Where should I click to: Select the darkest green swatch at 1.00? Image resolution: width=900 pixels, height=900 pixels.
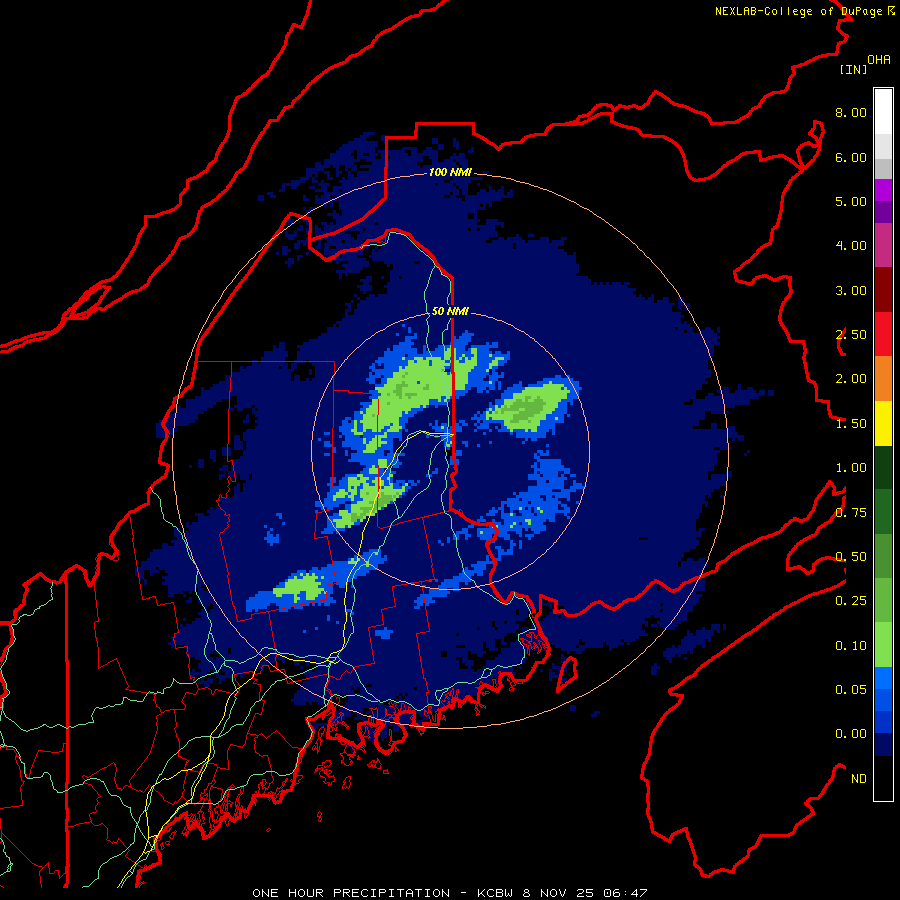coord(883,467)
